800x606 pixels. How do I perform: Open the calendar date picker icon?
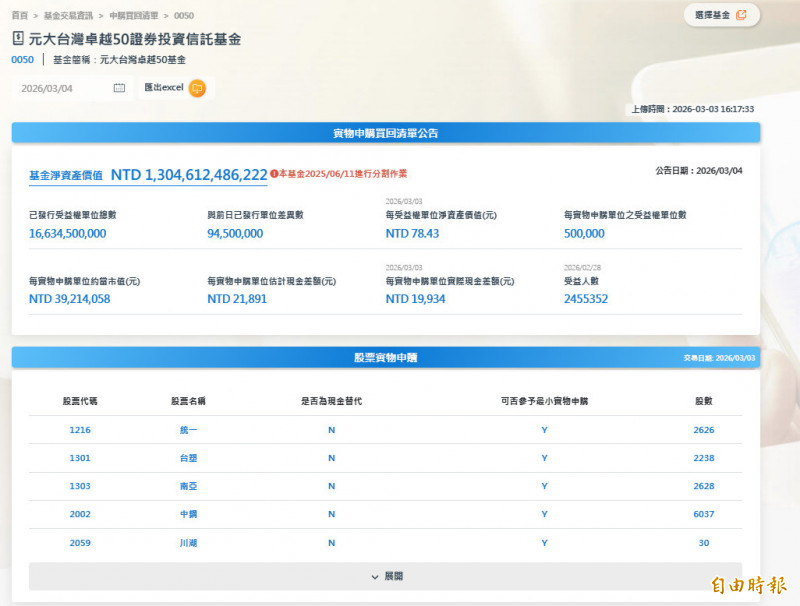click(x=119, y=88)
